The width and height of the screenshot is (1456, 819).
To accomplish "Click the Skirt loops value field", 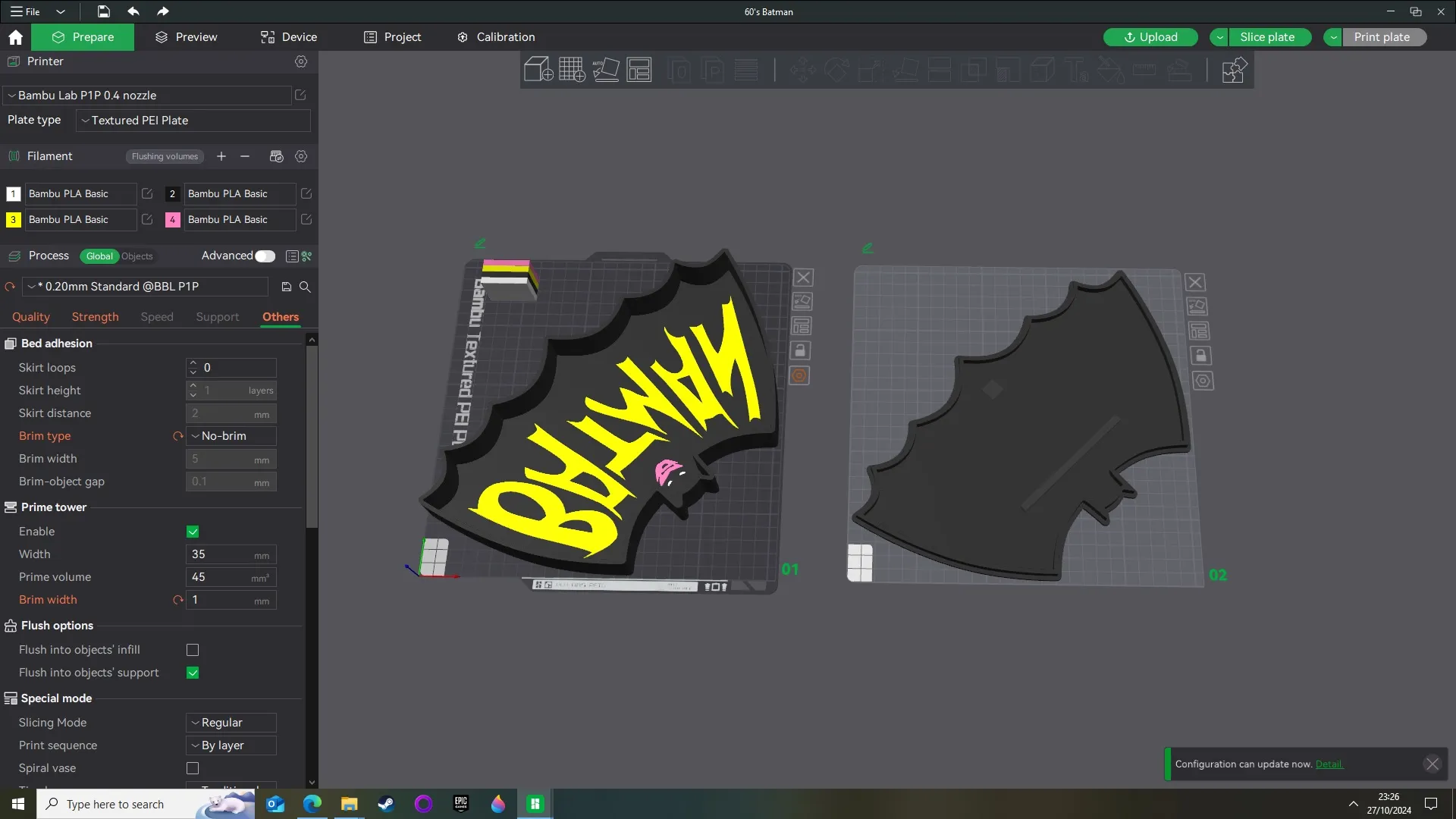I will click(x=231, y=368).
